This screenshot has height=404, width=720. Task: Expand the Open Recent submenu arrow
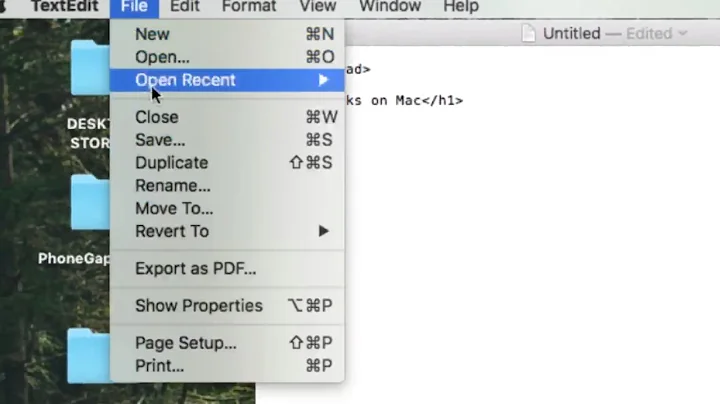(323, 80)
